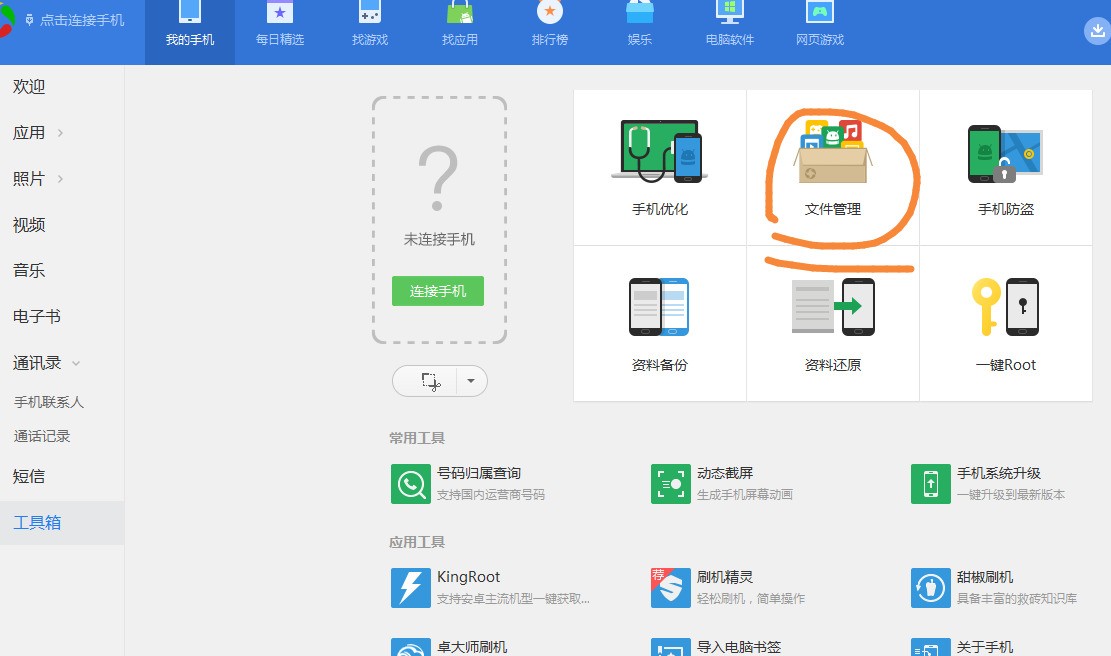
Task: Open the 手机优化 phone optimization tool
Action: click(x=660, y=168)
